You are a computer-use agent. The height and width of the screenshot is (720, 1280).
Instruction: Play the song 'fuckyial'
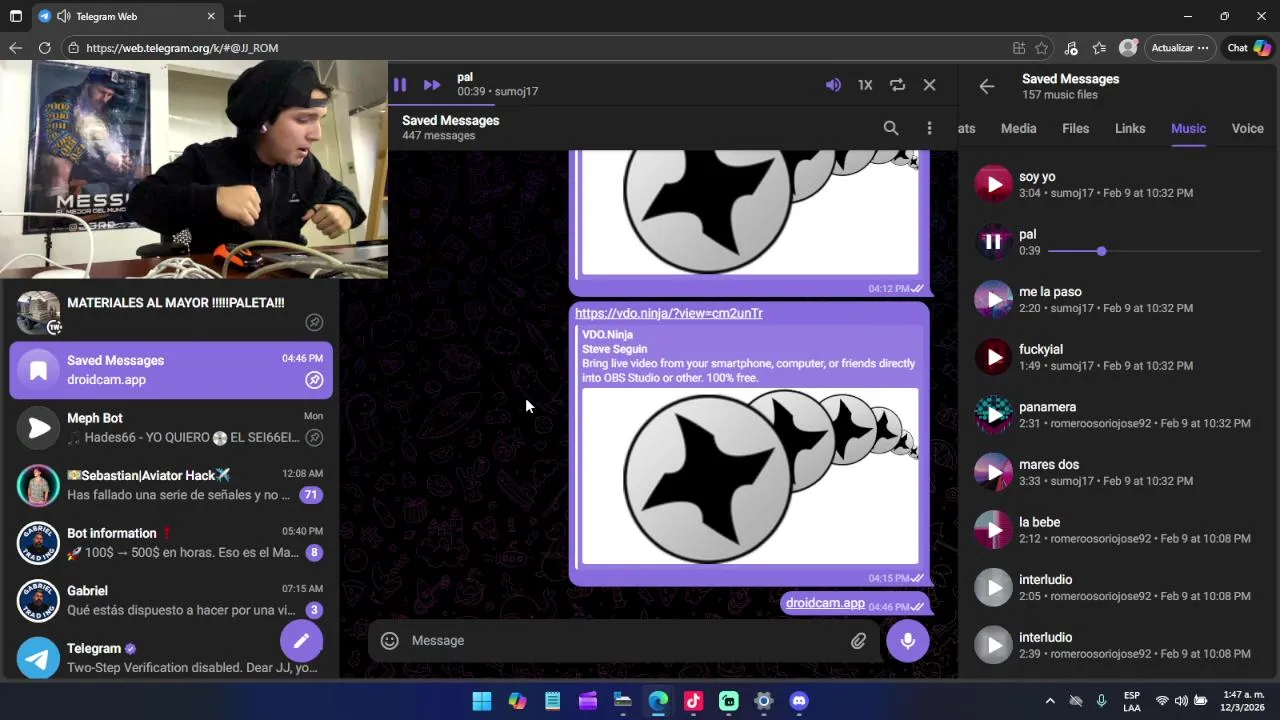(x=993, y=357)
